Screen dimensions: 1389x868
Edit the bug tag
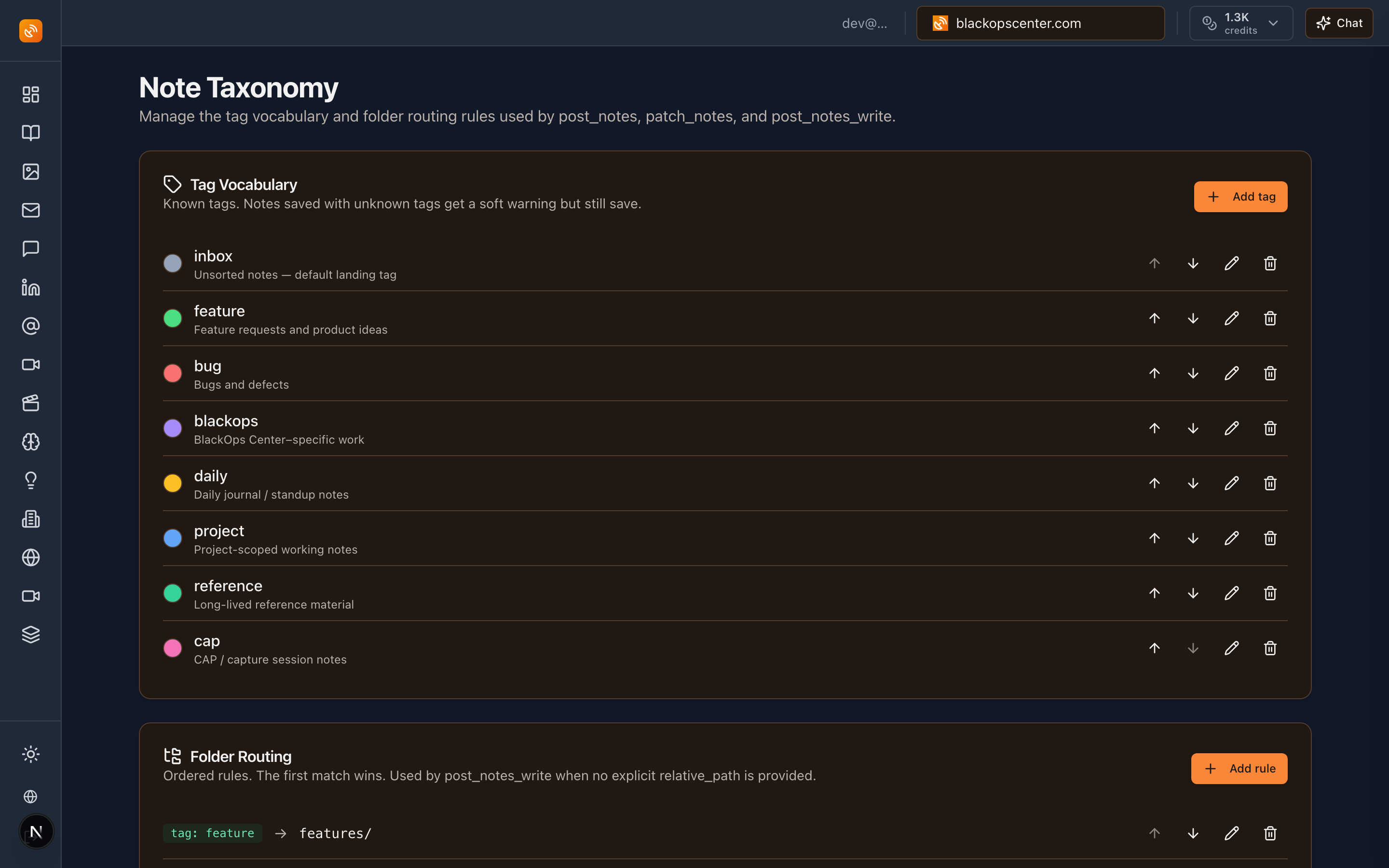point(1231,373)
